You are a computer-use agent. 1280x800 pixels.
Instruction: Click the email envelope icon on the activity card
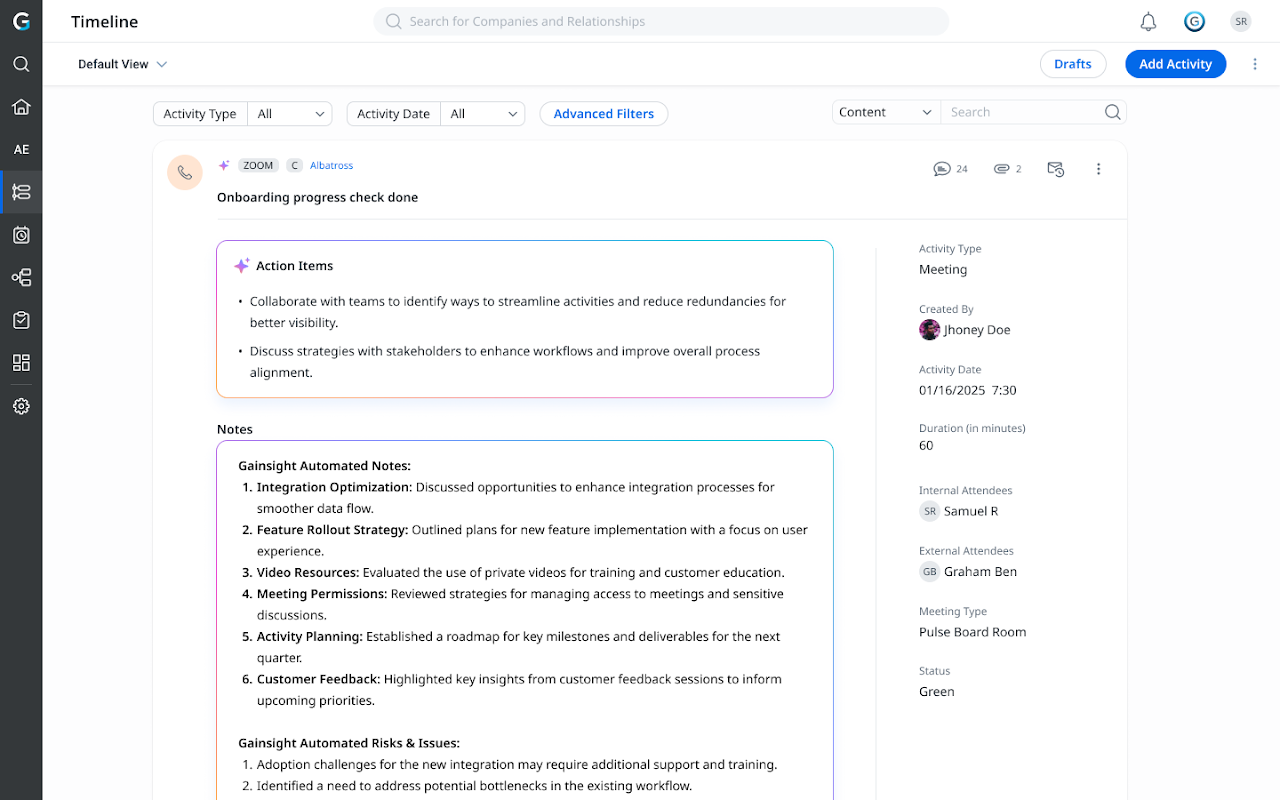pos(1056,169)
